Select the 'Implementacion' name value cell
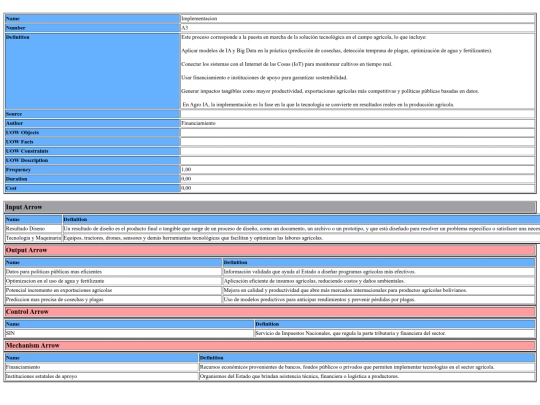 point(357,19)
